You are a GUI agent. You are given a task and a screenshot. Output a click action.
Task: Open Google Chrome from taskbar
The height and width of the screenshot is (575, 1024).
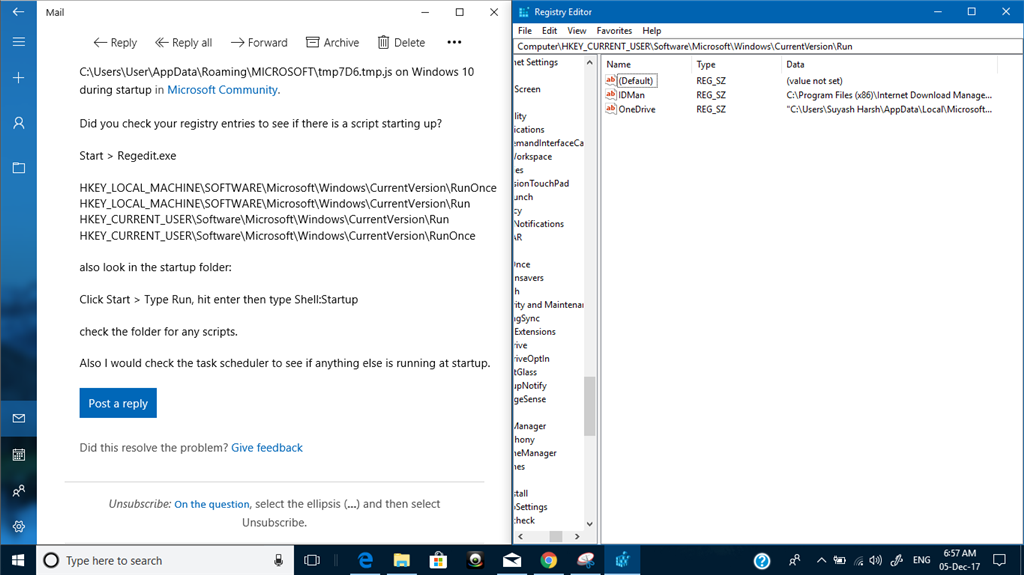pyautogui.click(x=549, y=560)
